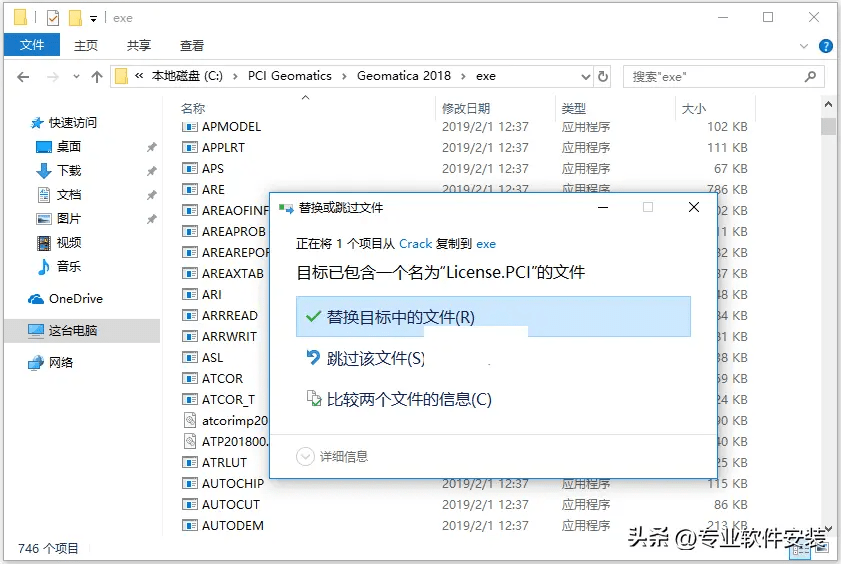
Task: Select the atcorimp20 document icon
Action: pyautogui.click(x=189, y=420)
